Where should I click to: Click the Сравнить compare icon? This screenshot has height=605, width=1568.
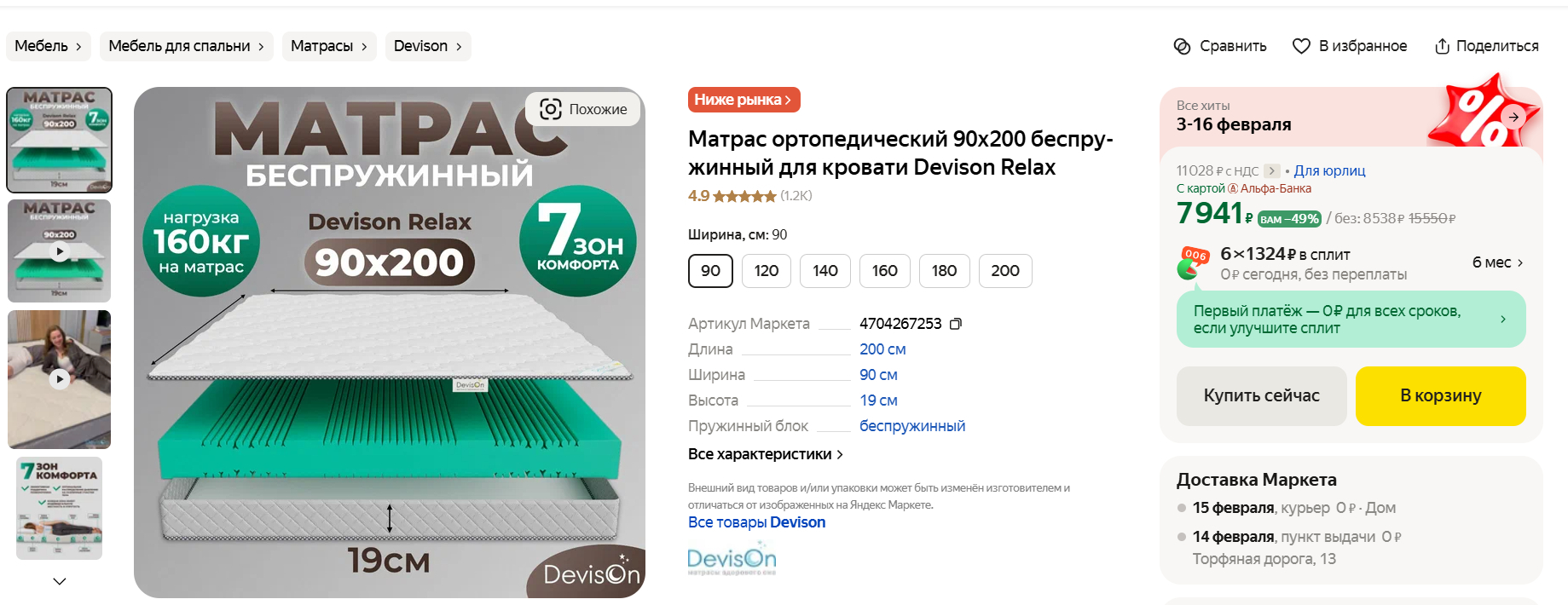[x=1182, y=46]
